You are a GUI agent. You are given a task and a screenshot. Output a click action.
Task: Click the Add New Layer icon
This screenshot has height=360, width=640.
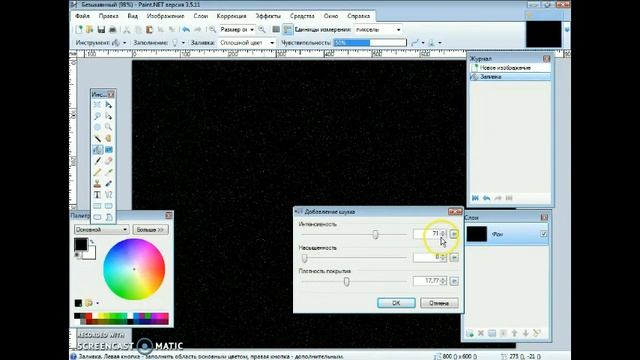470,333
